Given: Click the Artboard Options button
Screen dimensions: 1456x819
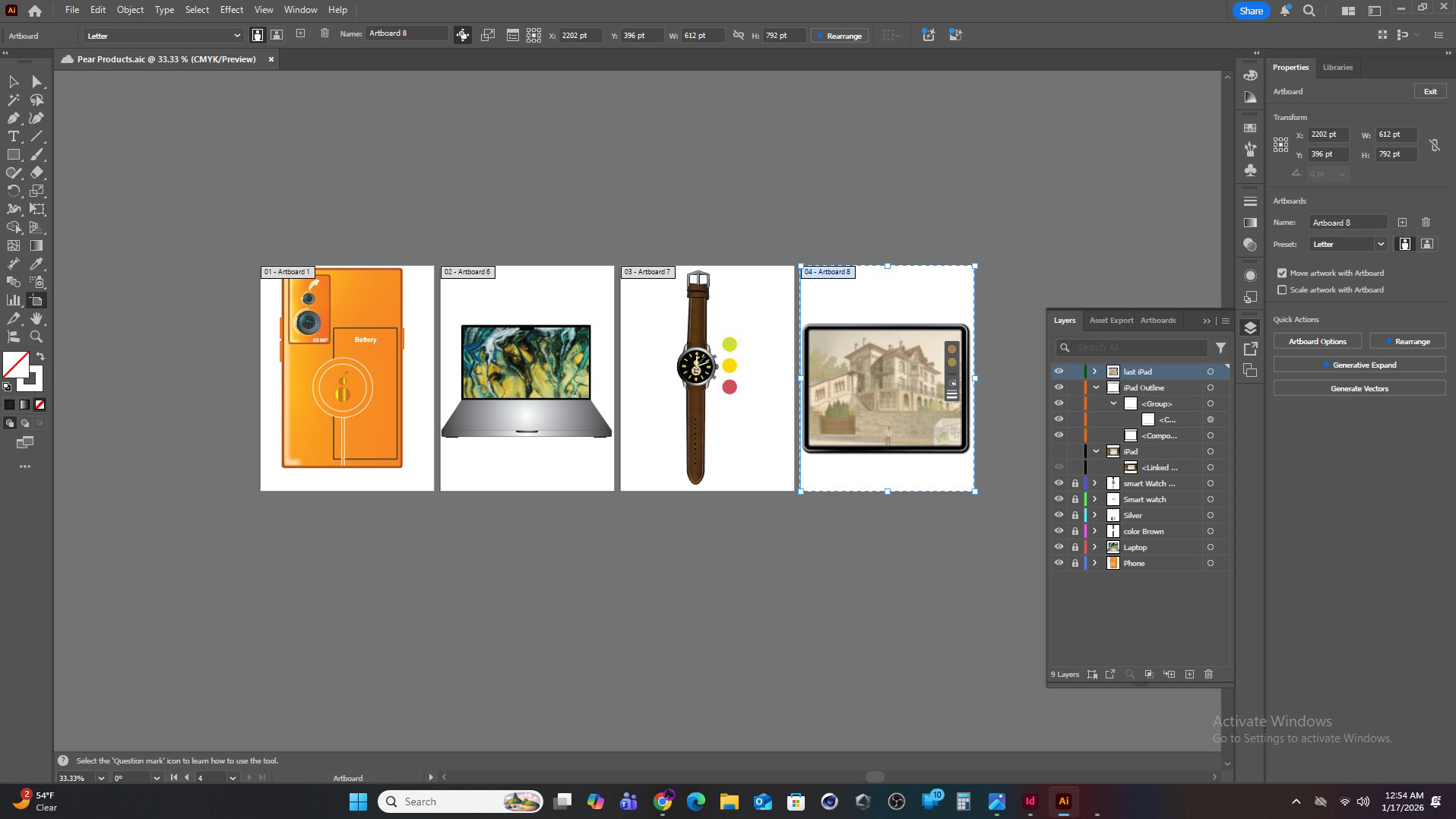Looking at the screenshot, I should [1317, 342].
